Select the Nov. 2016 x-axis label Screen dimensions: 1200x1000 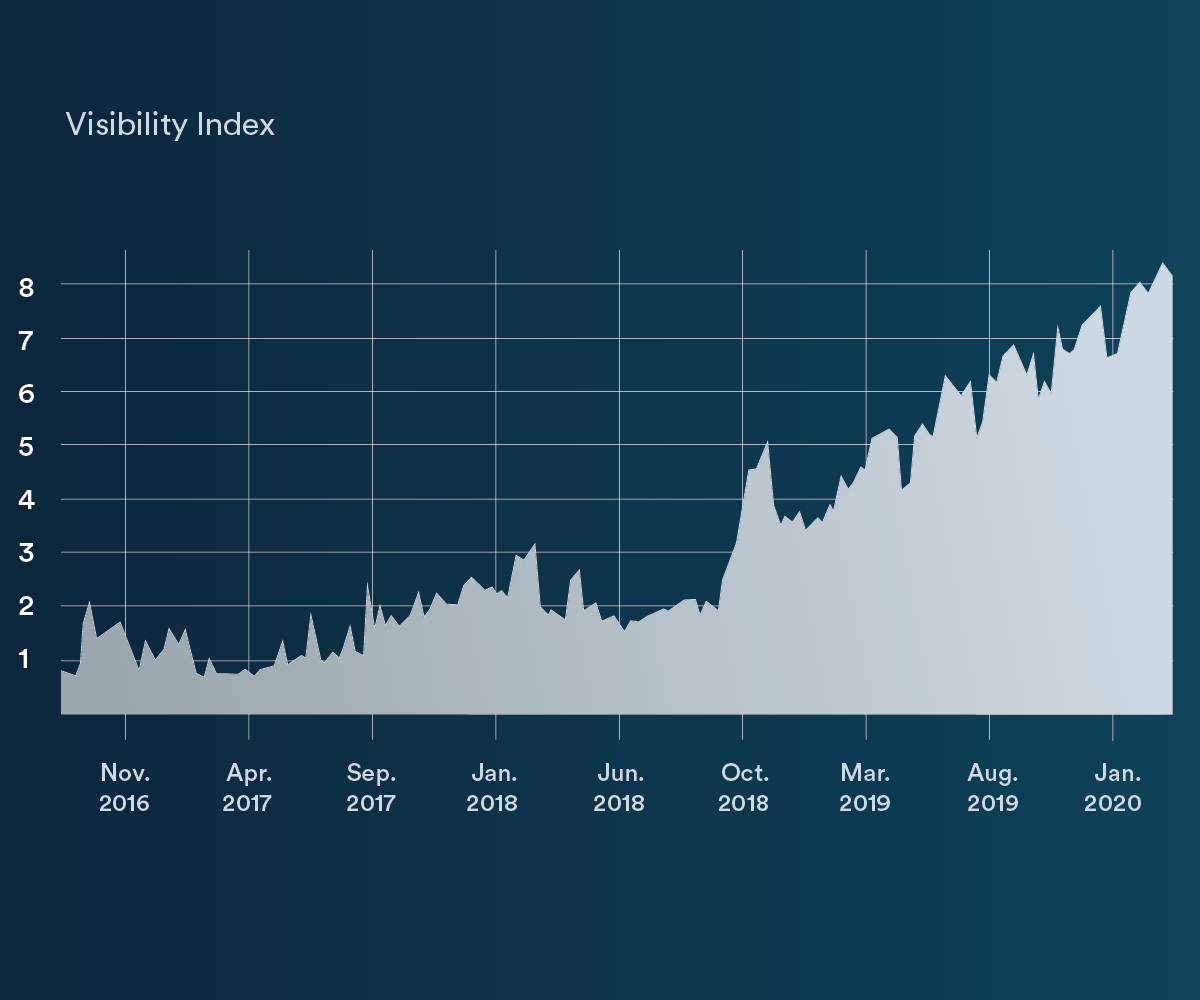click(125, 788)
